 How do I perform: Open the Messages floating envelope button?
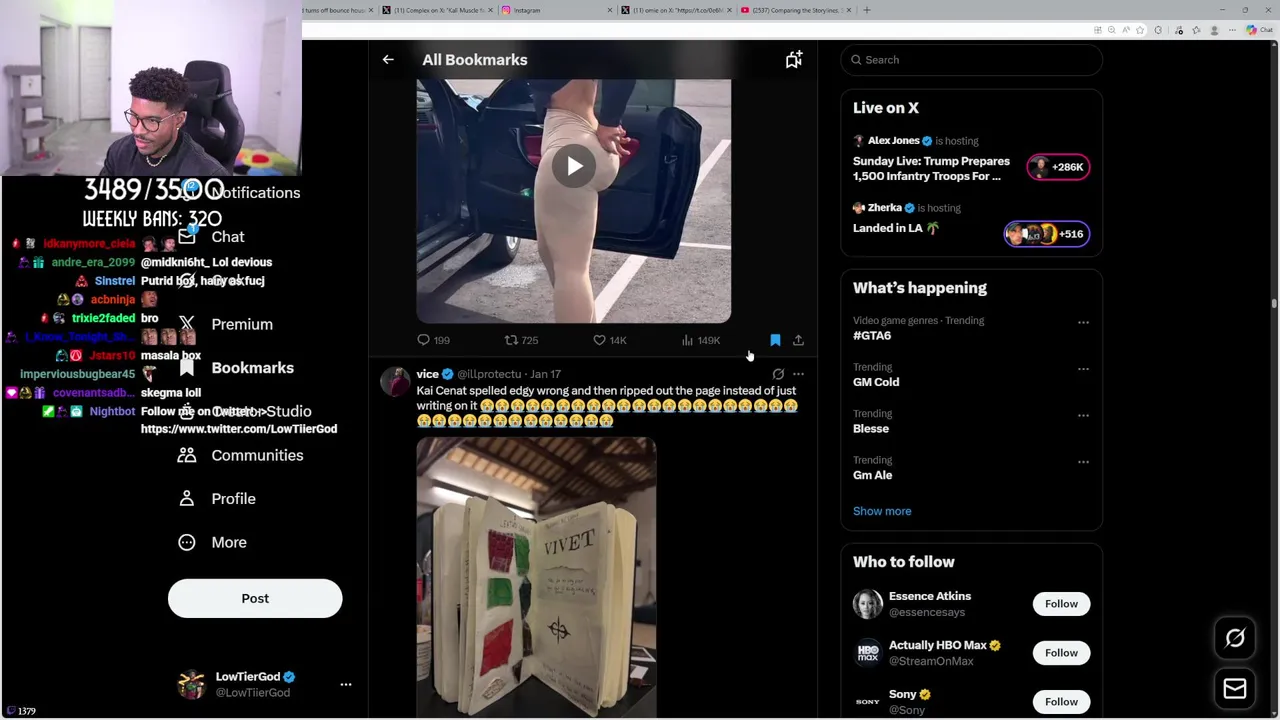click(1235, 688)
